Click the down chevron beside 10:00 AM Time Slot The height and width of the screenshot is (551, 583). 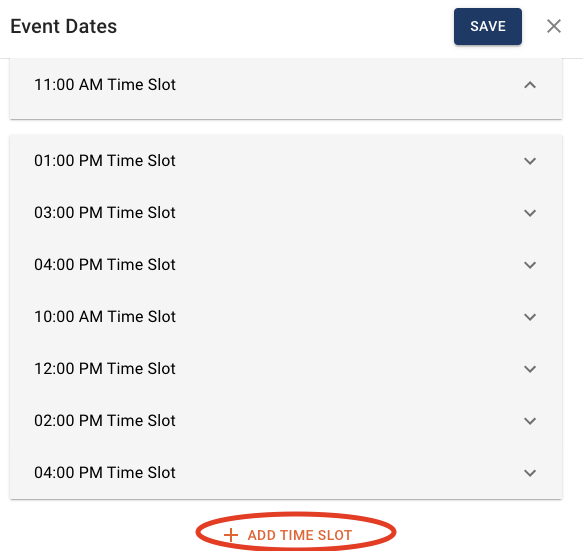[x=530, y=317]
